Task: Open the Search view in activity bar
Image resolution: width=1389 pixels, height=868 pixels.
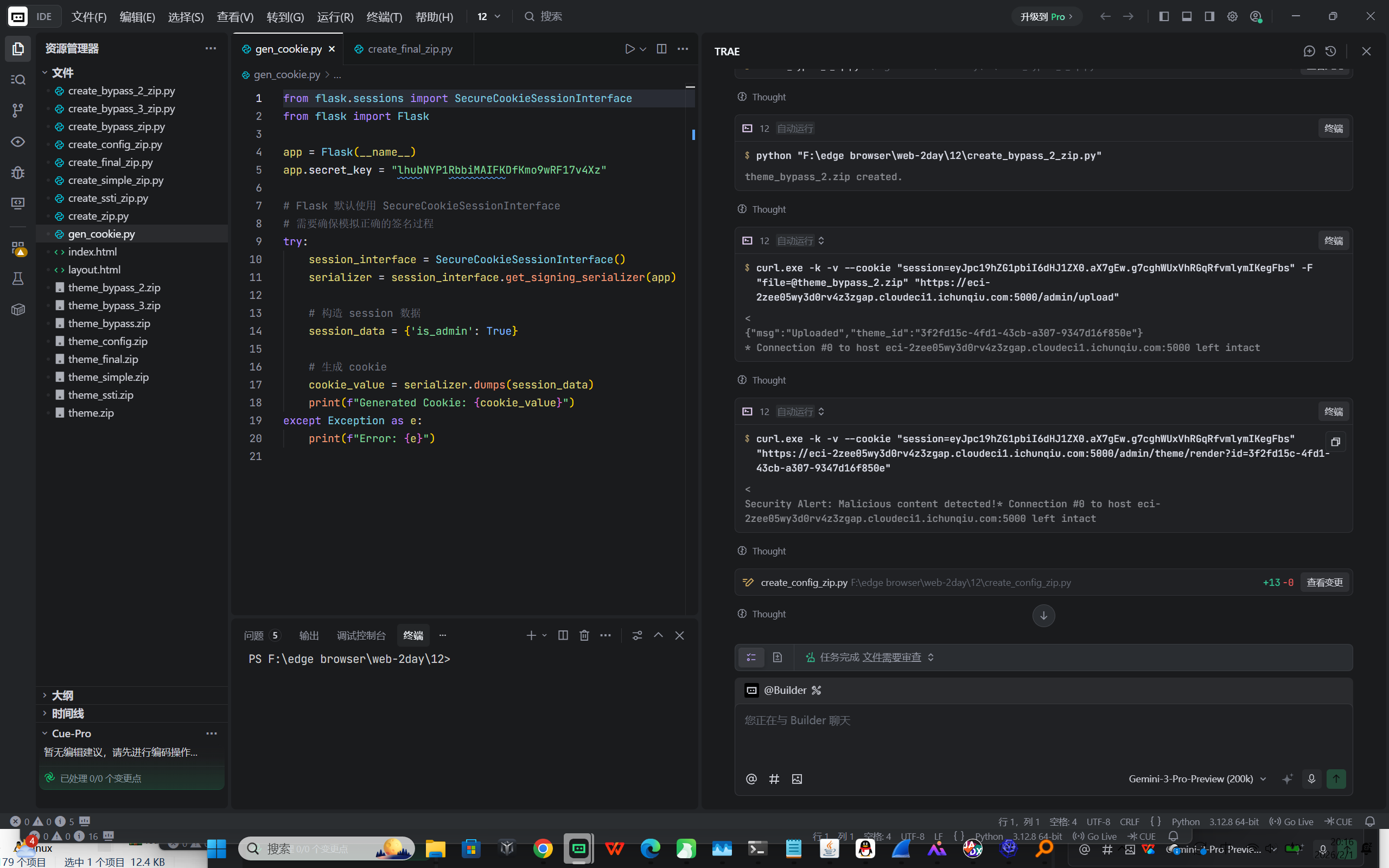Action: 18,79
